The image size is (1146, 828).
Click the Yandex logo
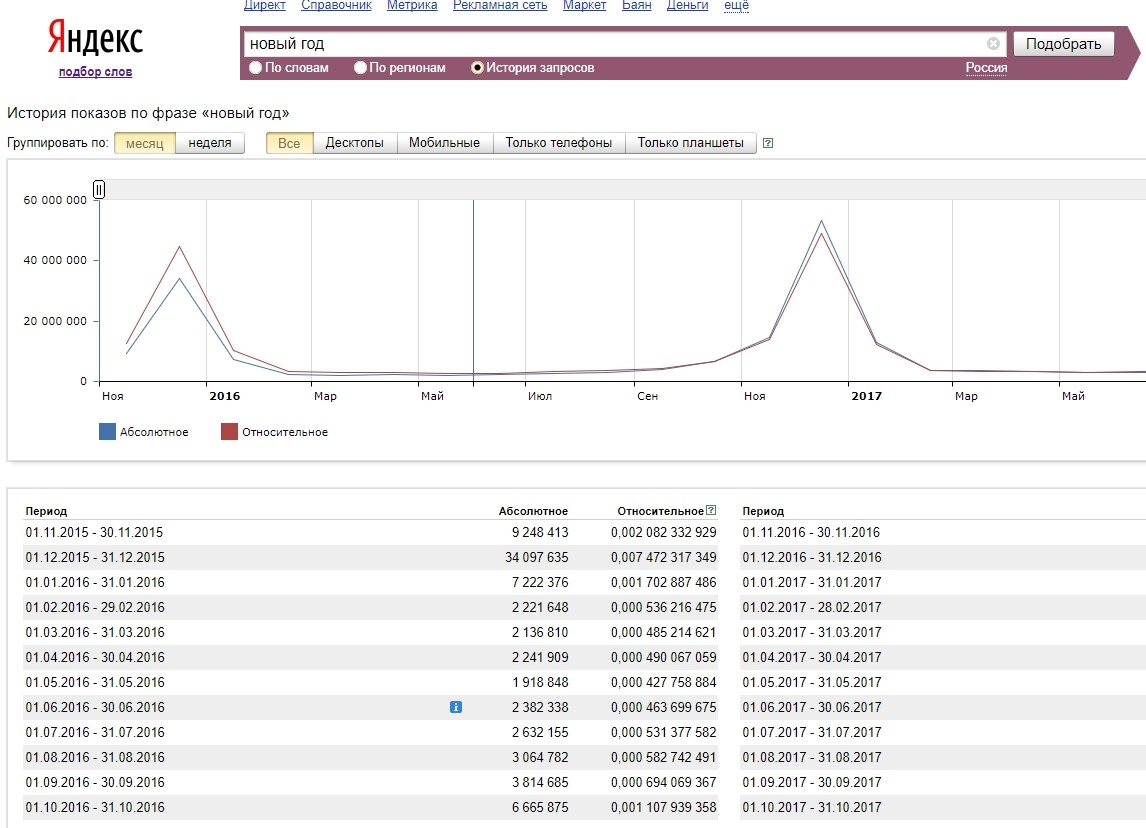click(x=95, y=40)
